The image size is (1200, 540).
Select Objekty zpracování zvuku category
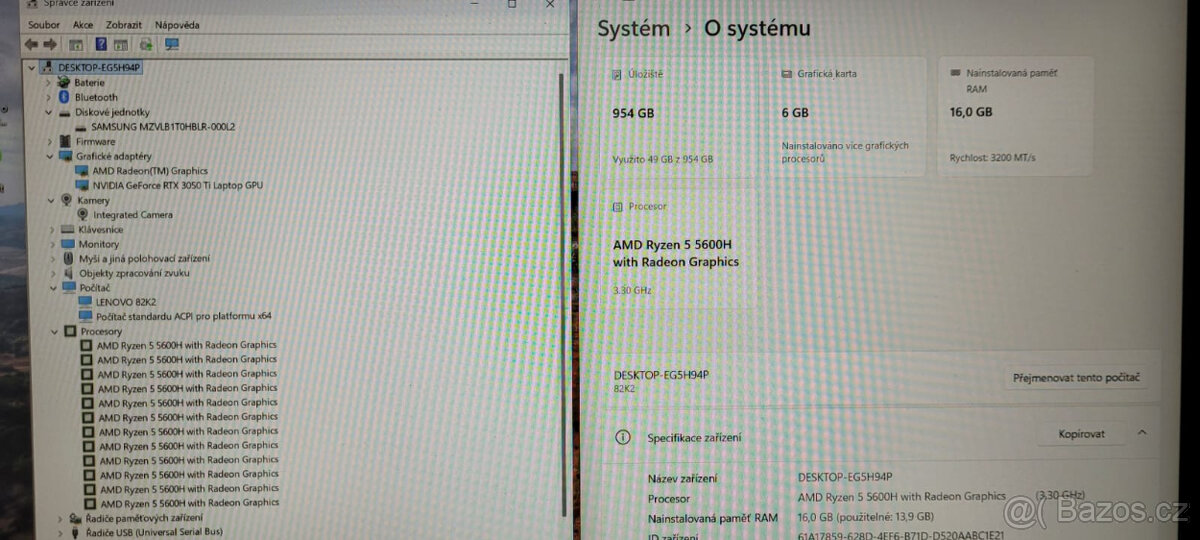click(x=134, y=272)
